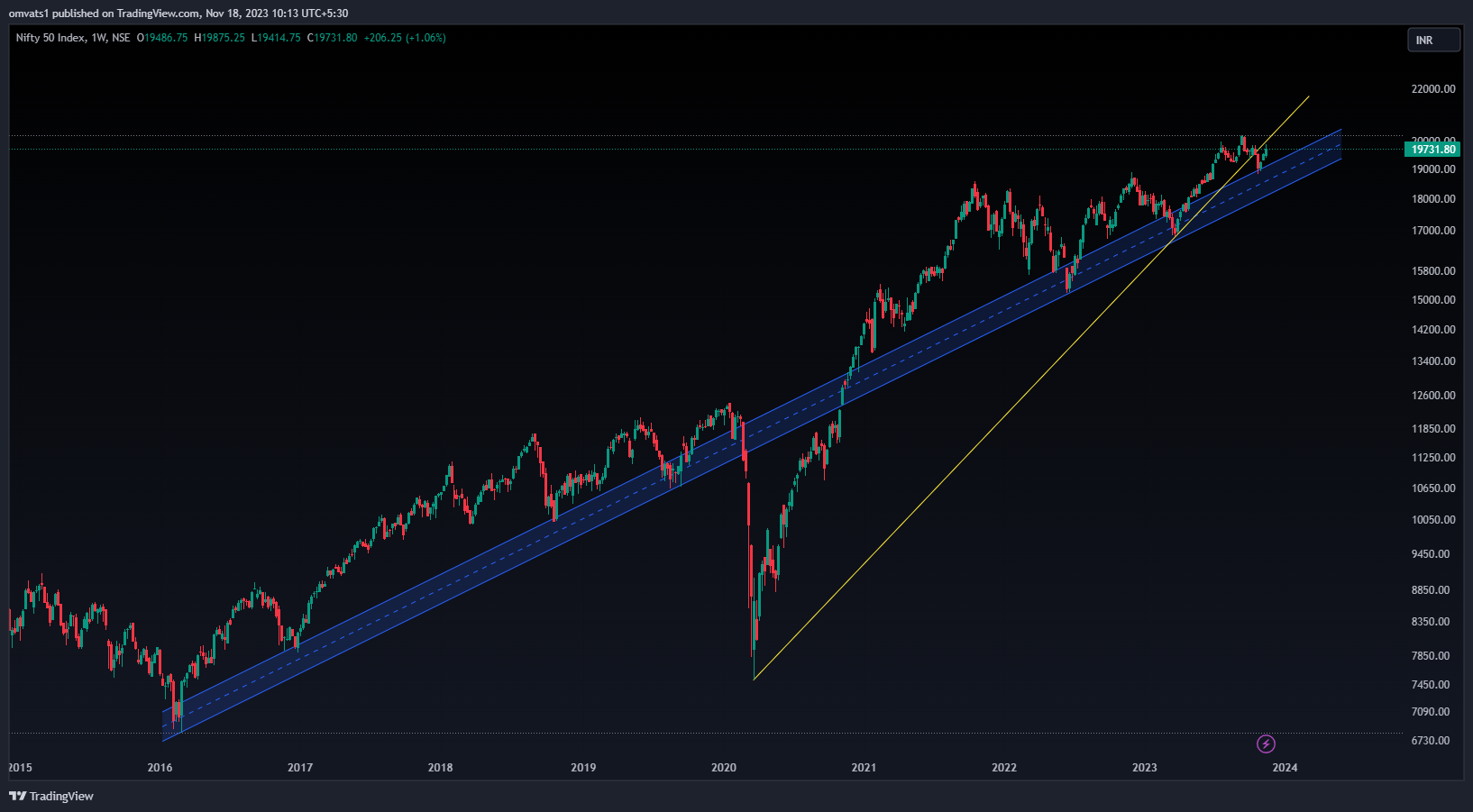Click the 2018 time axis label
Viewport: 1473px width, 812px height.
tap(440, 768)
